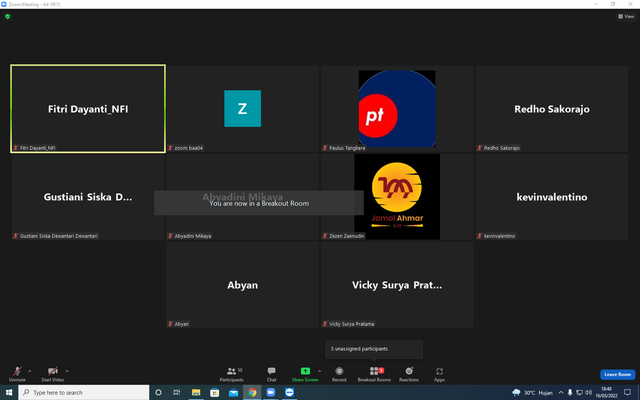Switch to Chrome on the taskbar
Viewport: 640px width, 400px height.
point(252,392)
